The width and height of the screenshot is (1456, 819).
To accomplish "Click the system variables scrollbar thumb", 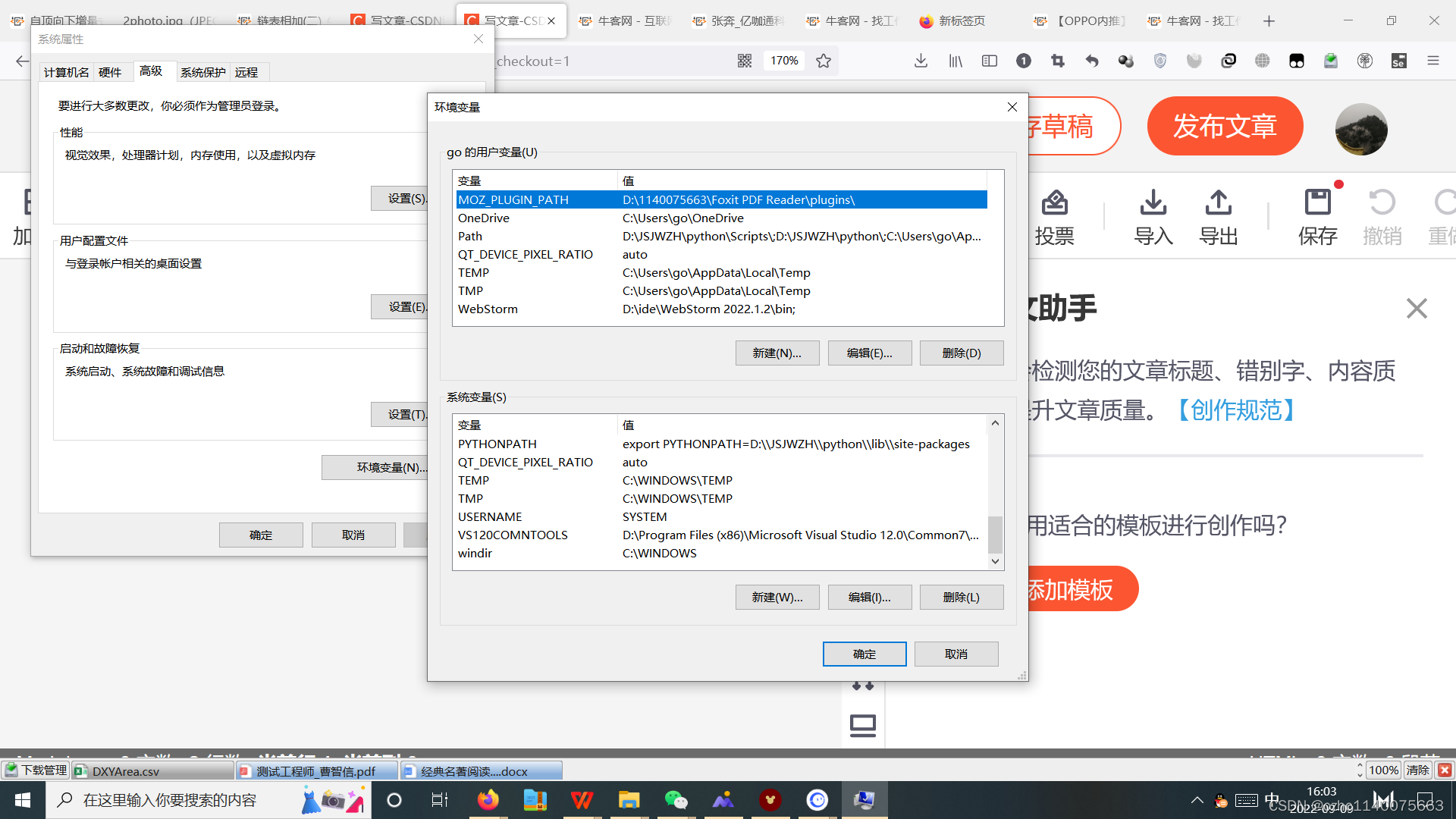I will (995, 534).
